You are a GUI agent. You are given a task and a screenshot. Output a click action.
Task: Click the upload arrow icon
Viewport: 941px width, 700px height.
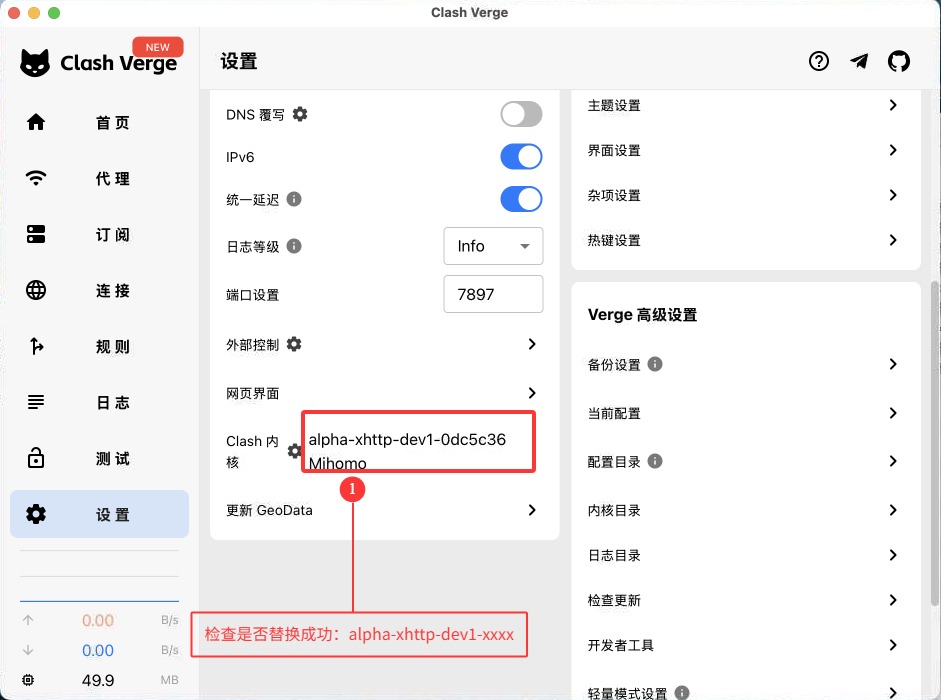click(x=28, y=620)
